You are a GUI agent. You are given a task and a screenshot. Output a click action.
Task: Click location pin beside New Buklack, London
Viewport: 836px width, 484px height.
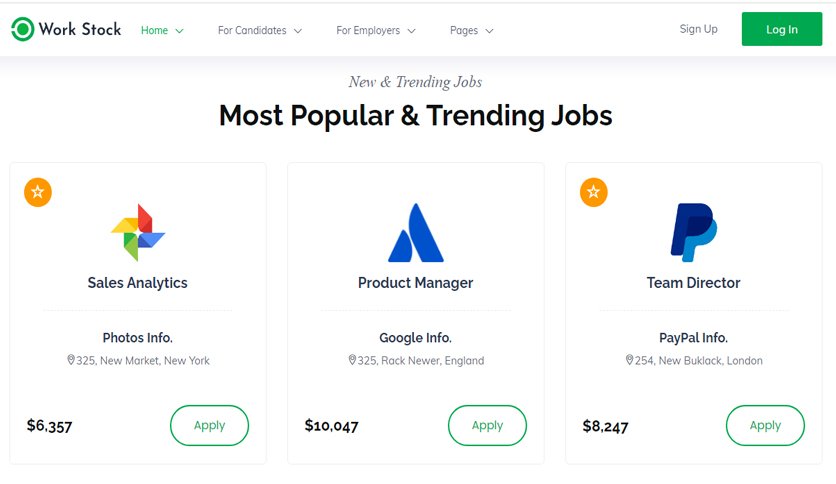pyautogui.click(x=629, y=360)
